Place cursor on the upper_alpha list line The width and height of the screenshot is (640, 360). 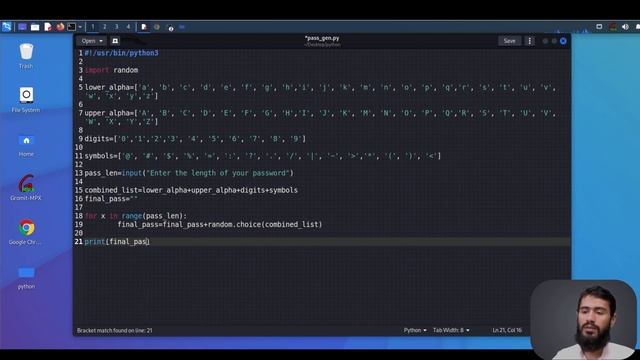(x=320, y=117)
